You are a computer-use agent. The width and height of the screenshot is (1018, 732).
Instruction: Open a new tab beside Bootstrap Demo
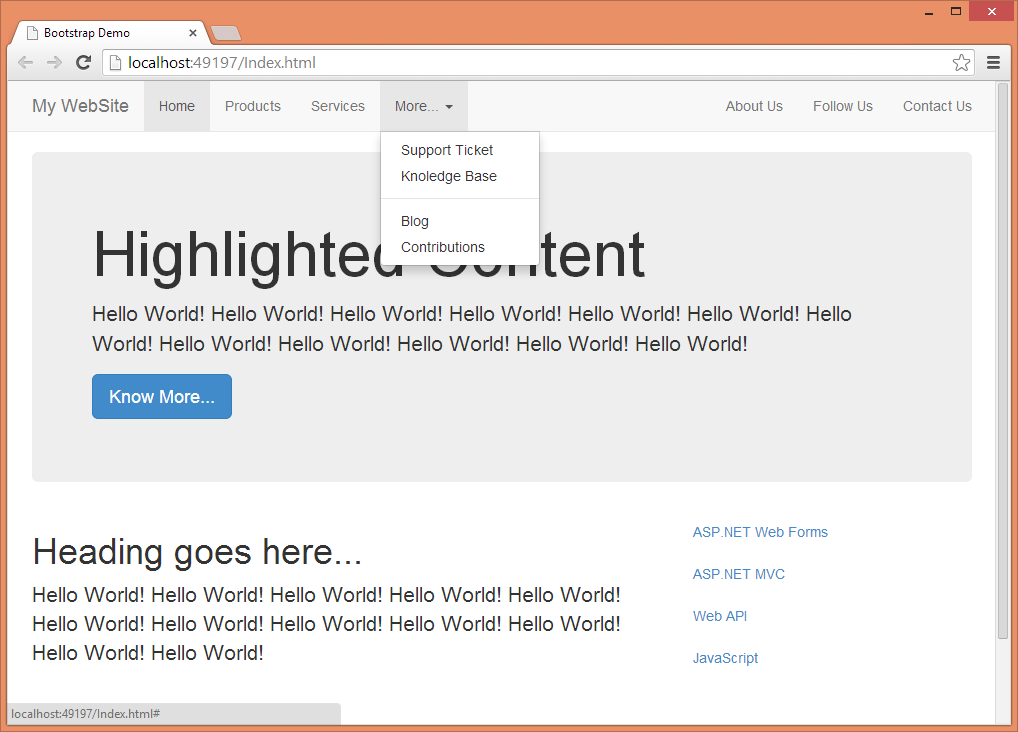coord(226,33)
